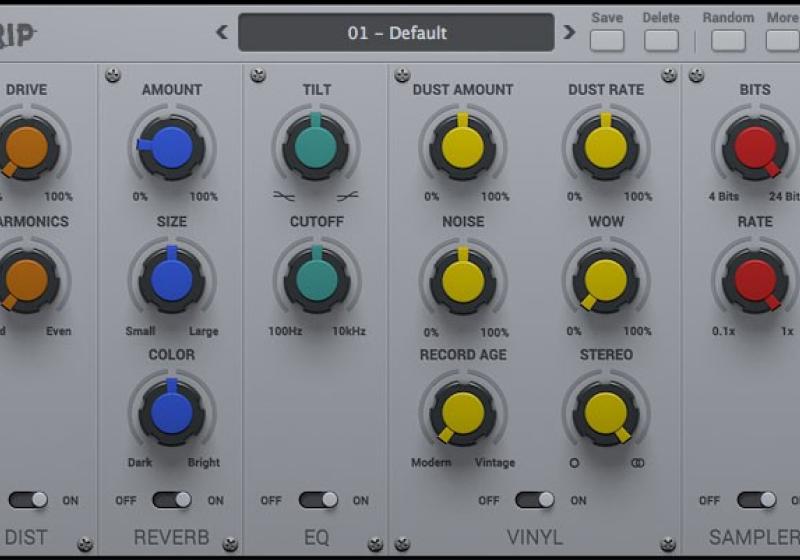Click the blue reverb Amount knob
The width and height of the screenshot is (800, 560).
171,147
